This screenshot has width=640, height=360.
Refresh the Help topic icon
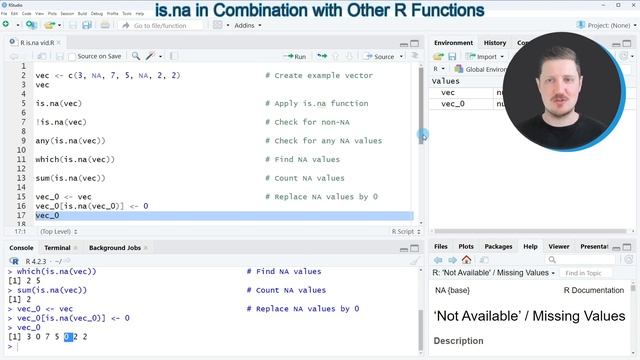pyautogui.click(x=629, y=260)
